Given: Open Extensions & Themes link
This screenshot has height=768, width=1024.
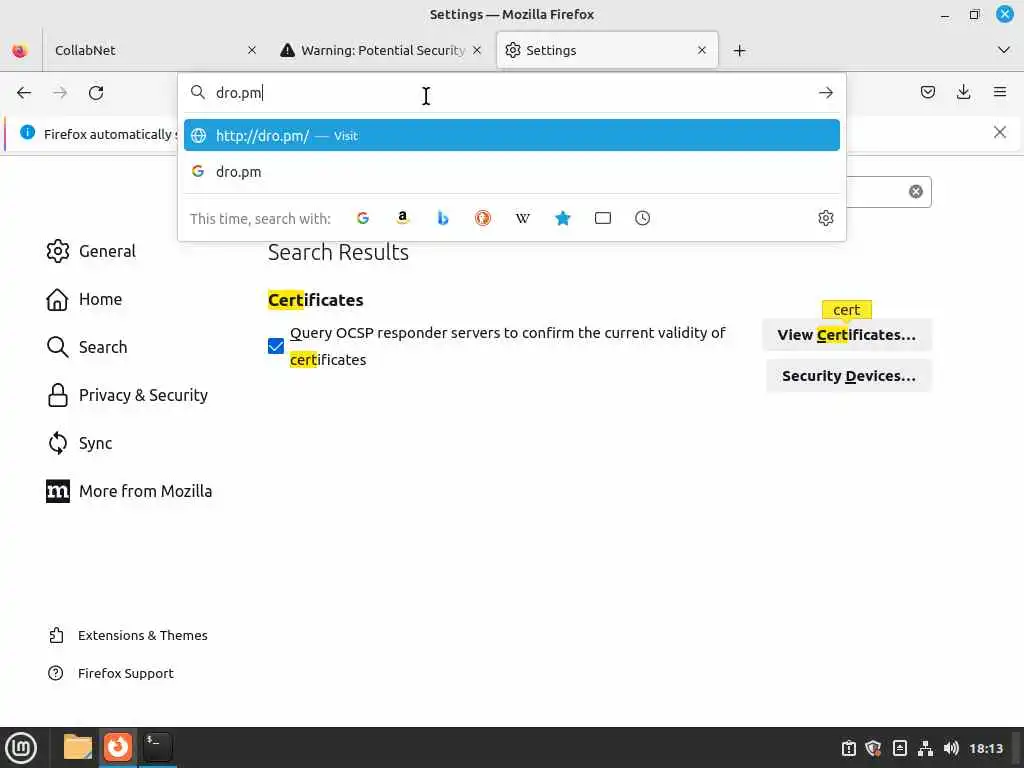Looking at the screenshot, I should point(128,635).
